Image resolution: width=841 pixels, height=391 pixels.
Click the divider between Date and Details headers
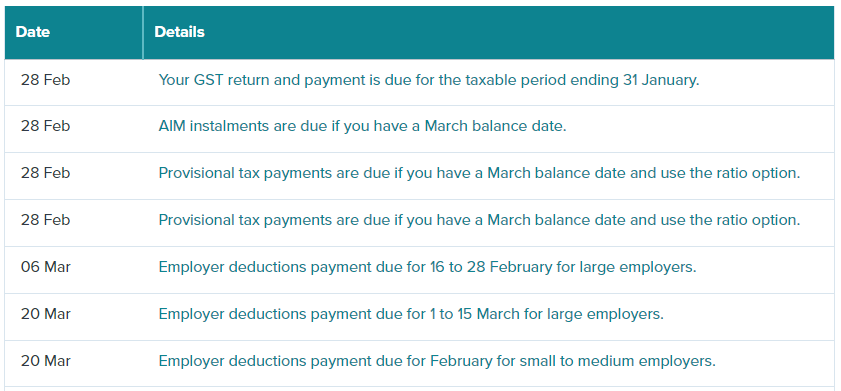(x=143, y=32)
